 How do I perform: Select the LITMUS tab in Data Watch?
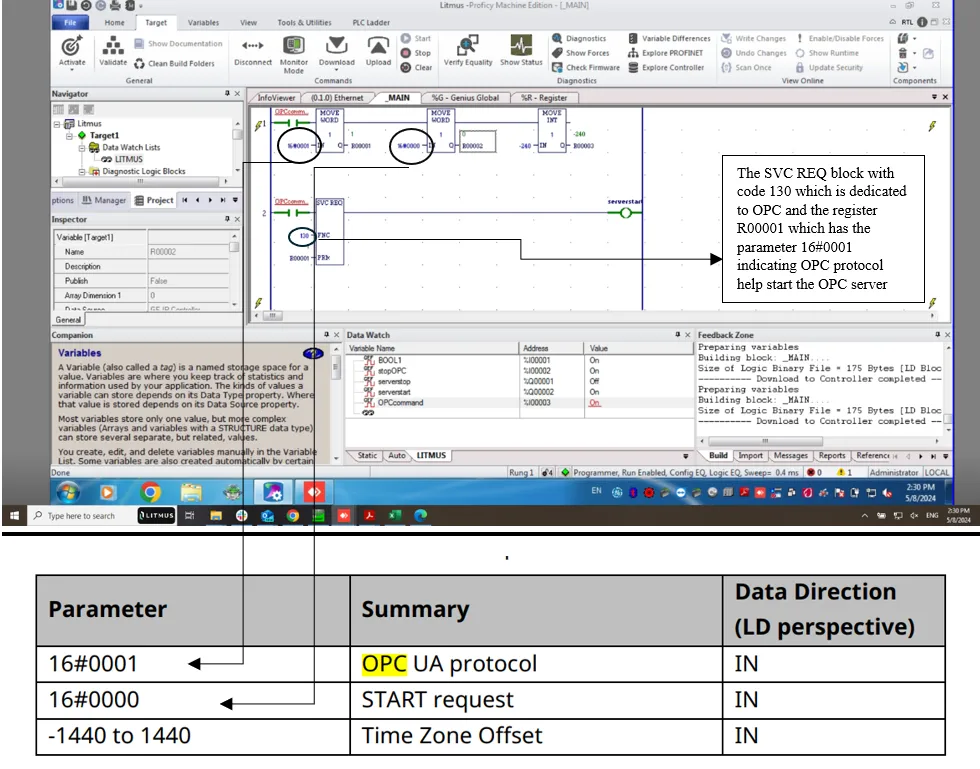[x=431, y=455]
